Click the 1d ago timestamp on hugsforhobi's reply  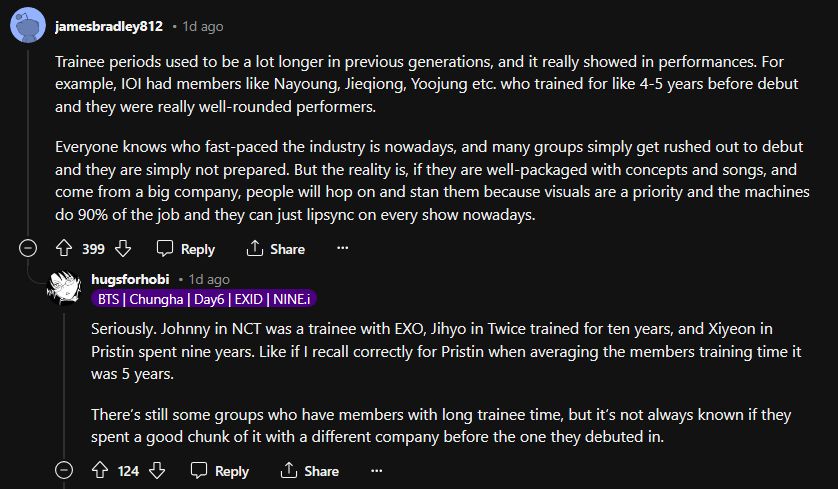pos(208,279)
